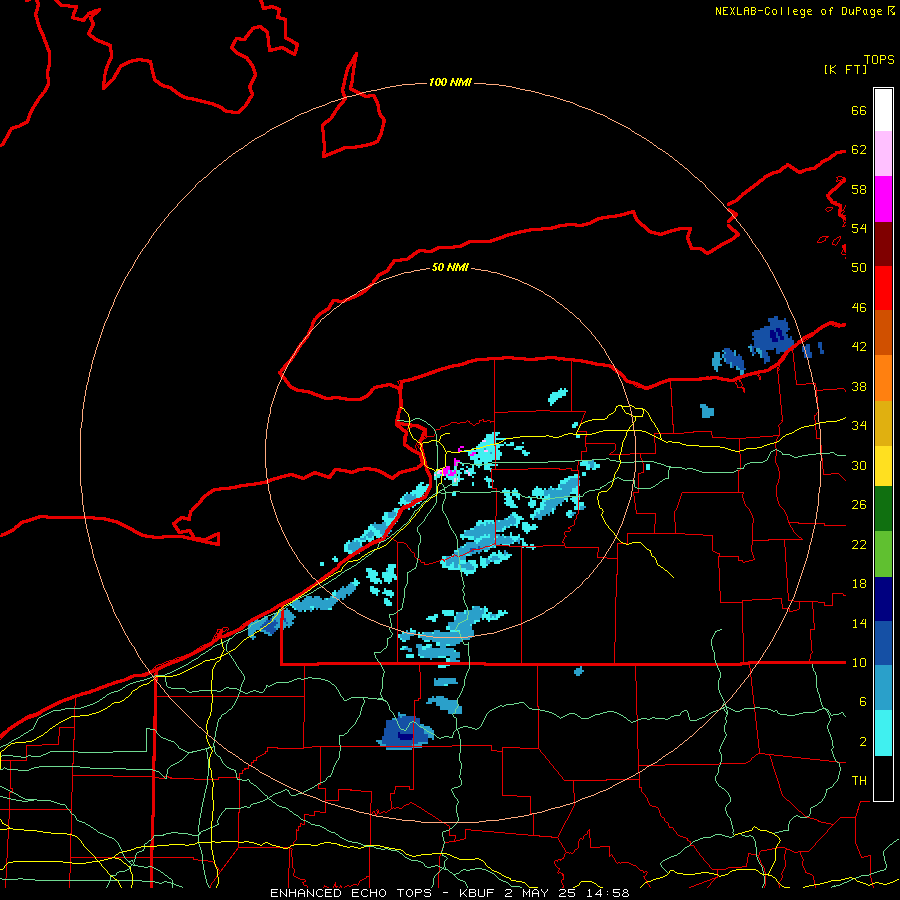Select the yellow legend swatch

[x=883, y=466]
